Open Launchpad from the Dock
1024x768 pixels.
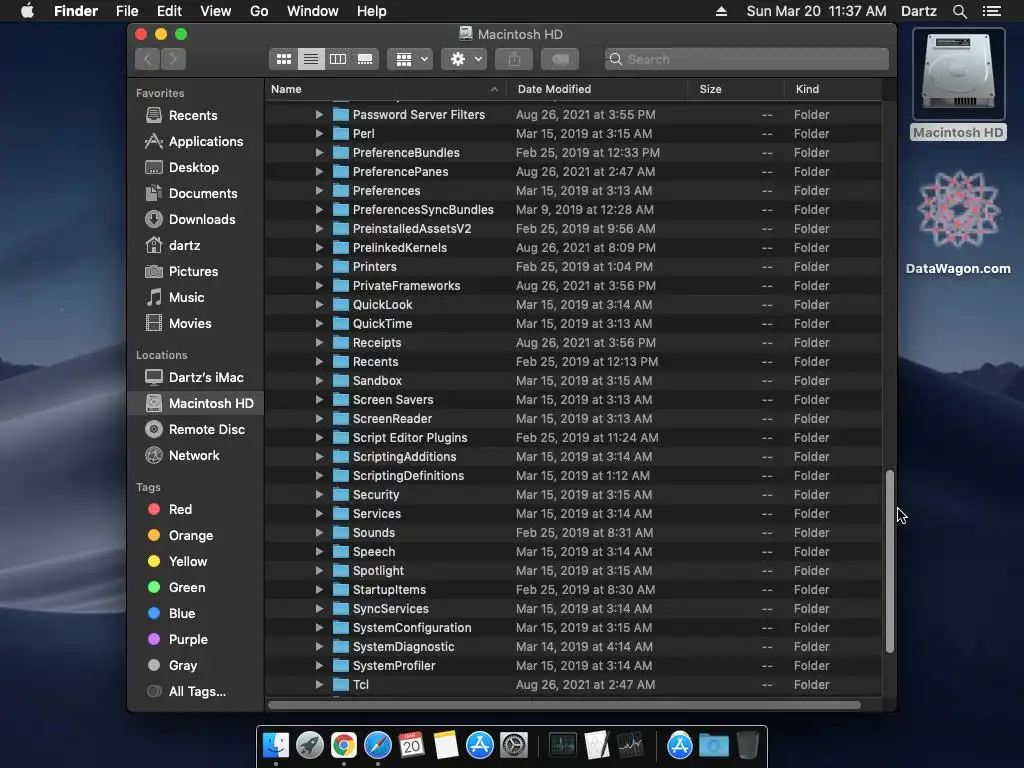pyautogui.click(x=310, y=745)
